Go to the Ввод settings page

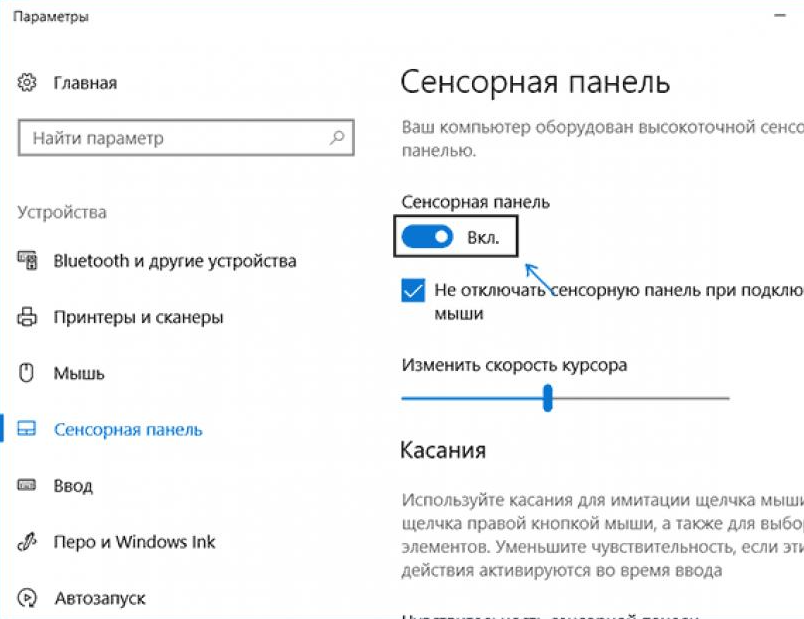point(73,486)
